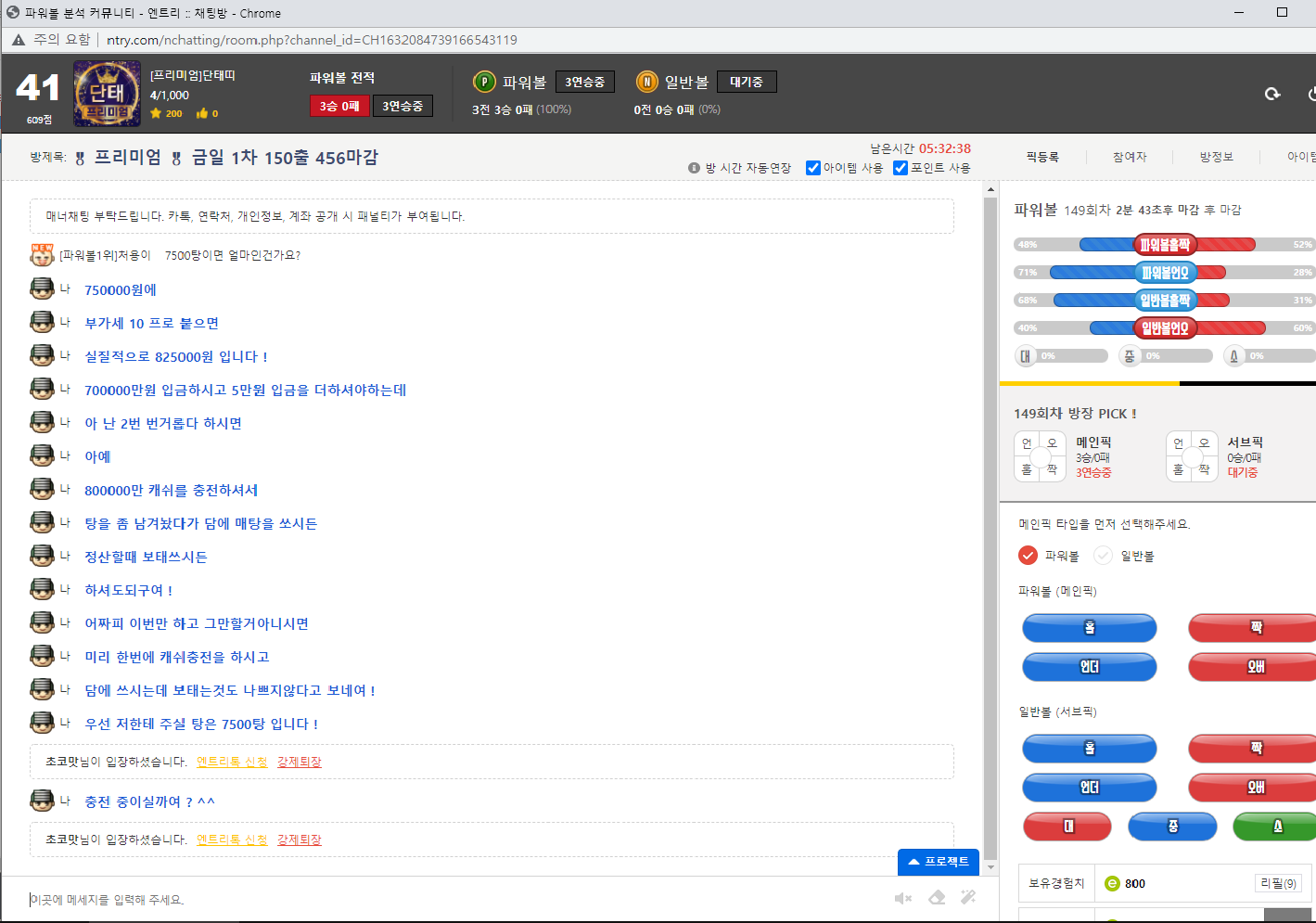Click the orange N 일반볼 icon

tap(646, 83)
